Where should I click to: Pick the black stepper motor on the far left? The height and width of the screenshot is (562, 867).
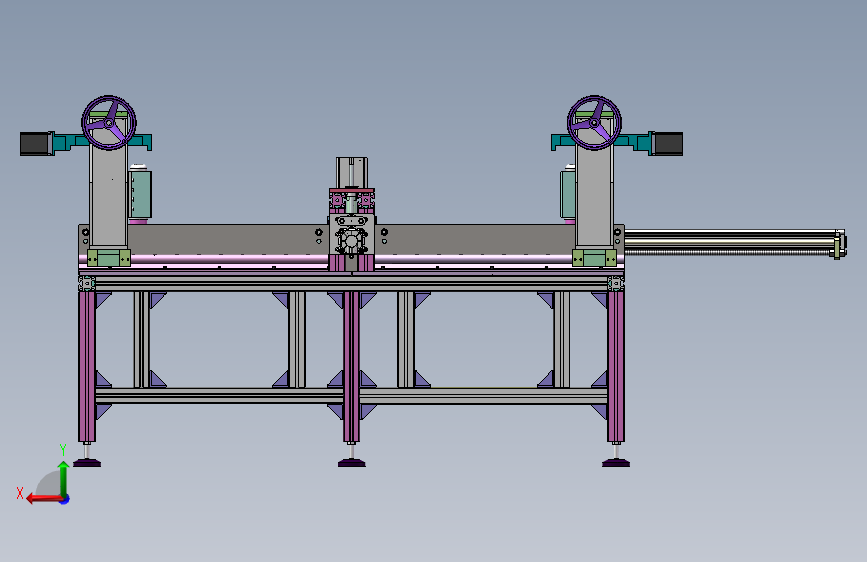(x=36, y=143)
